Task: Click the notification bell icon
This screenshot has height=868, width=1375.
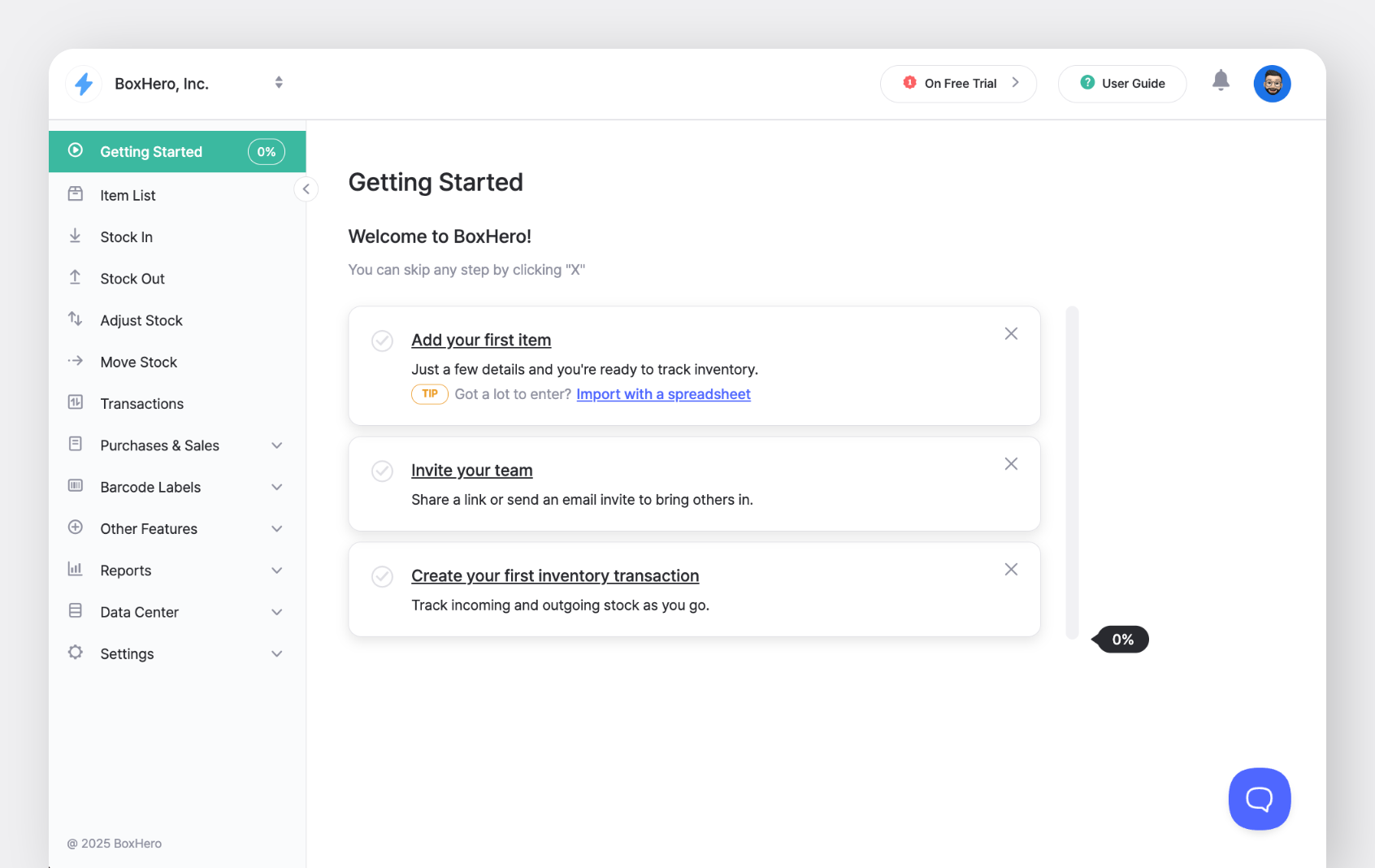Action: point(1221,80)
